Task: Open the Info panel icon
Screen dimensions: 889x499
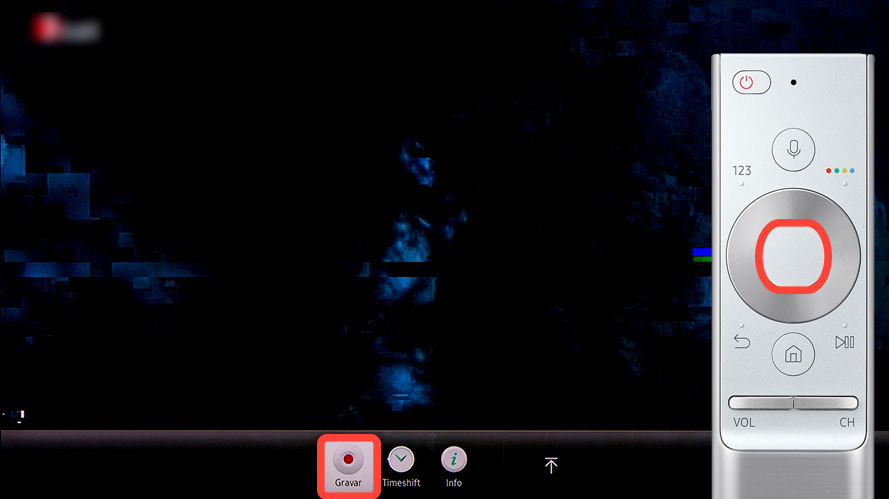Action: 454,467
